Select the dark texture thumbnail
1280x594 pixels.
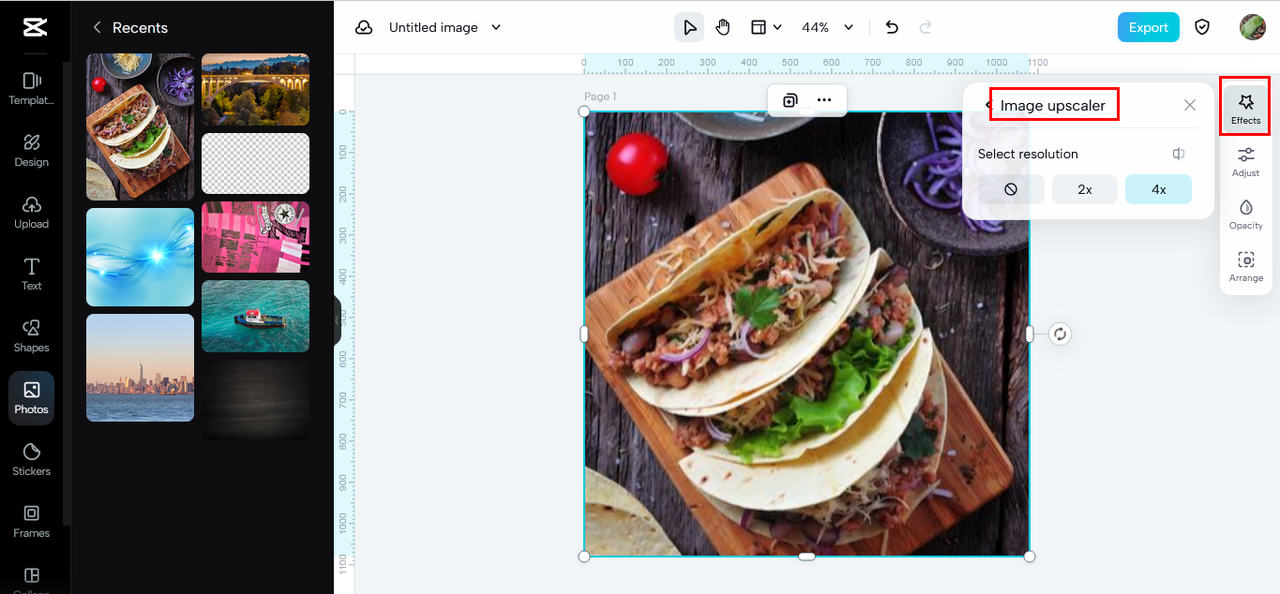[255, 400]
